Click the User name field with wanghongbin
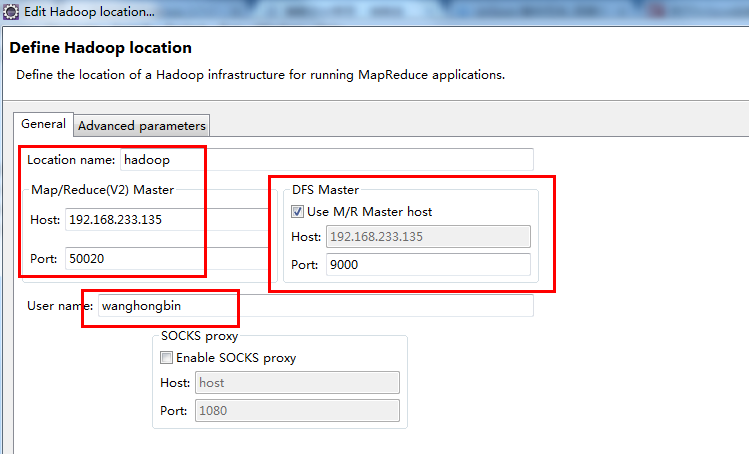This screenshot has height=454, width=749. pos(315,305)
